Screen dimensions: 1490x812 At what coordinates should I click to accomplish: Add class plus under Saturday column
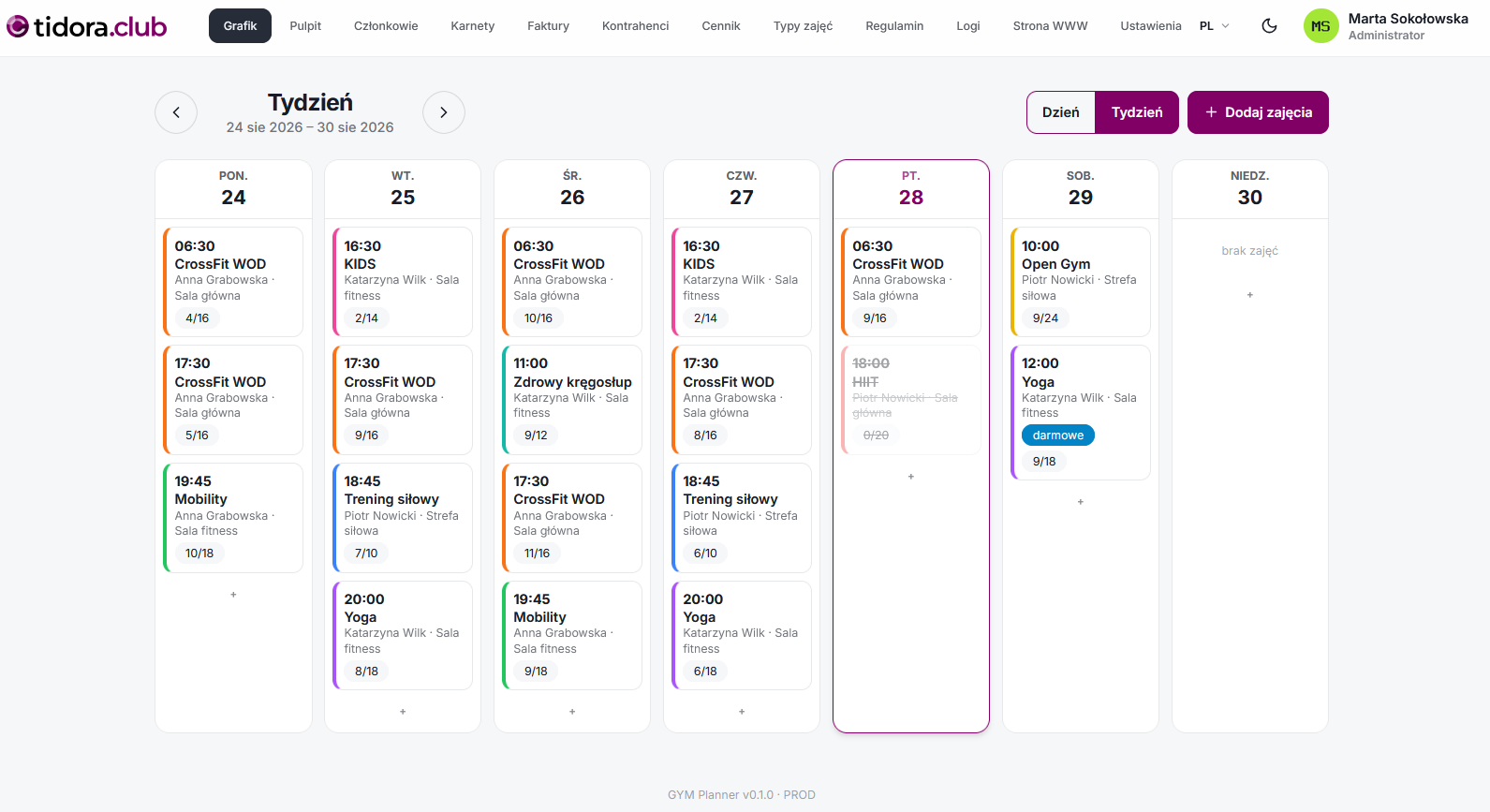(x=1080, y=502)
